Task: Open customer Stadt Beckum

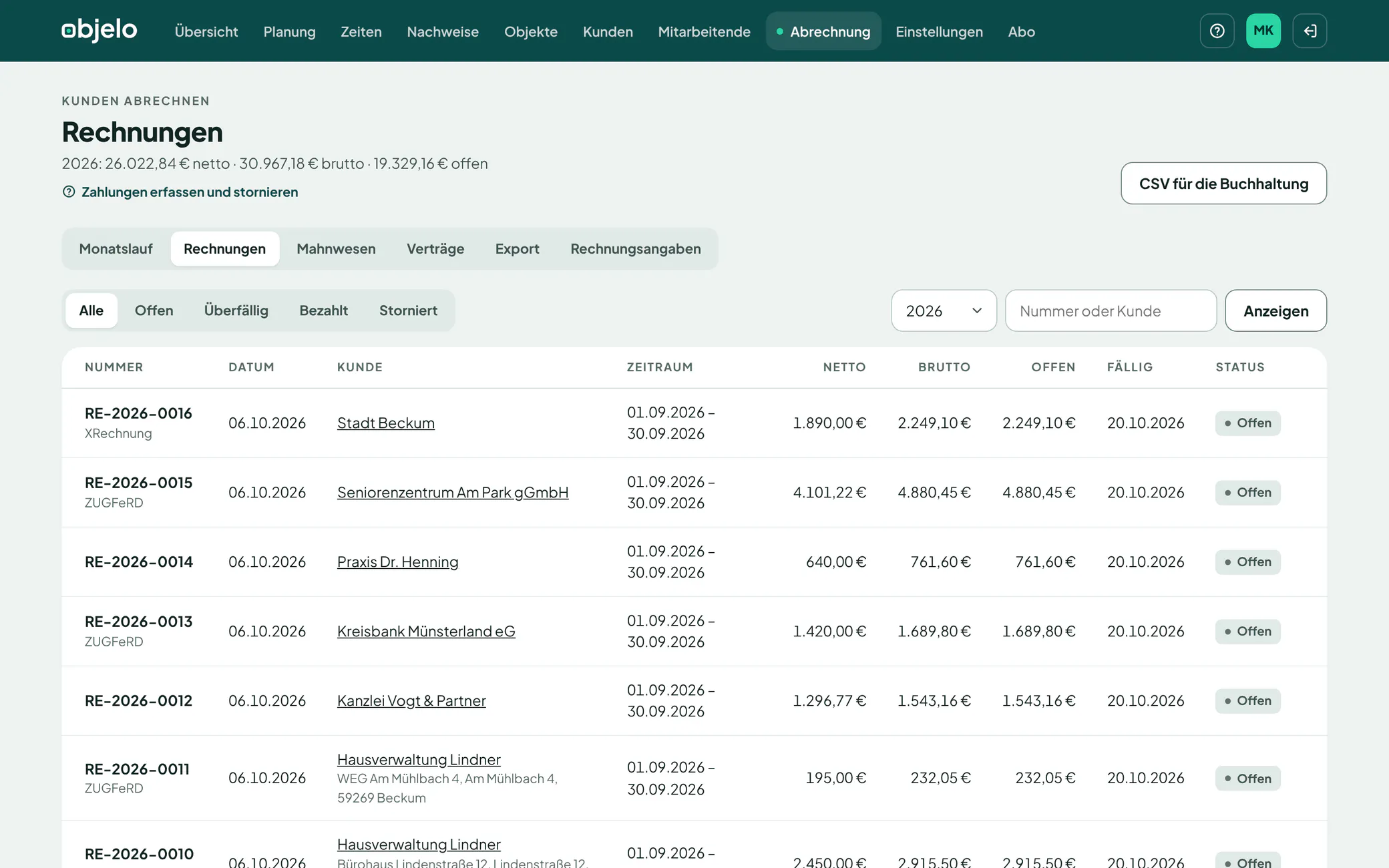Action: pos(386,423)
